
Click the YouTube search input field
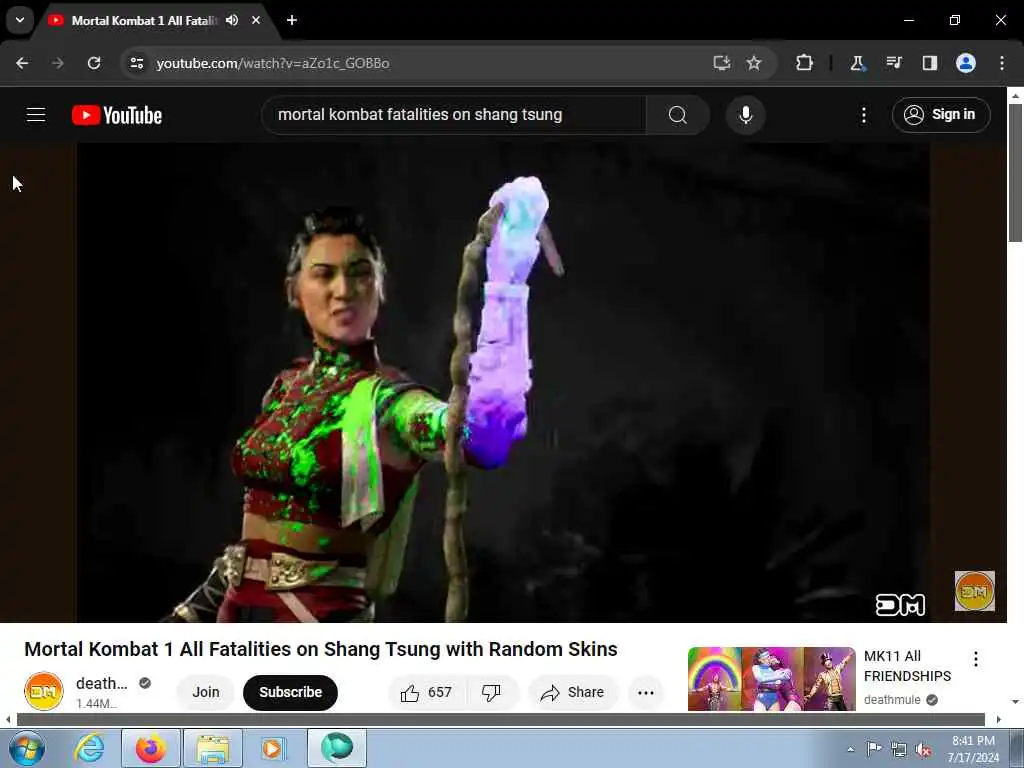point(454,115)
